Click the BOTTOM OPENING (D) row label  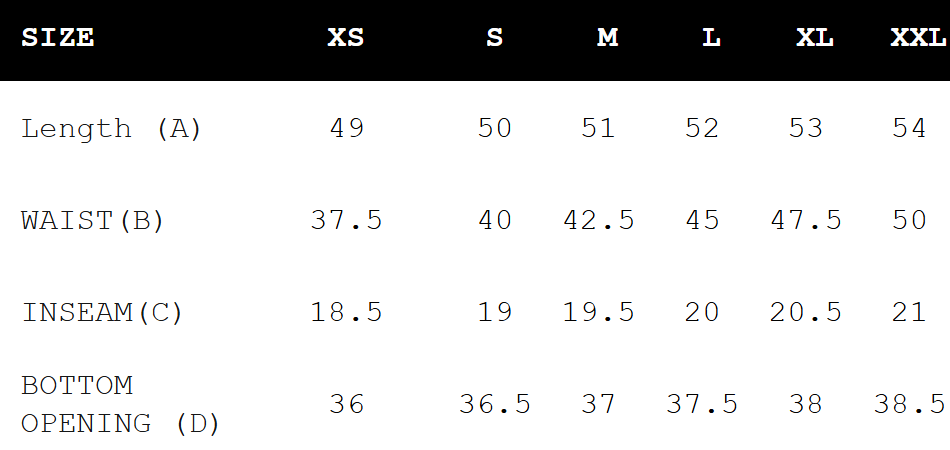coord(120,404)
